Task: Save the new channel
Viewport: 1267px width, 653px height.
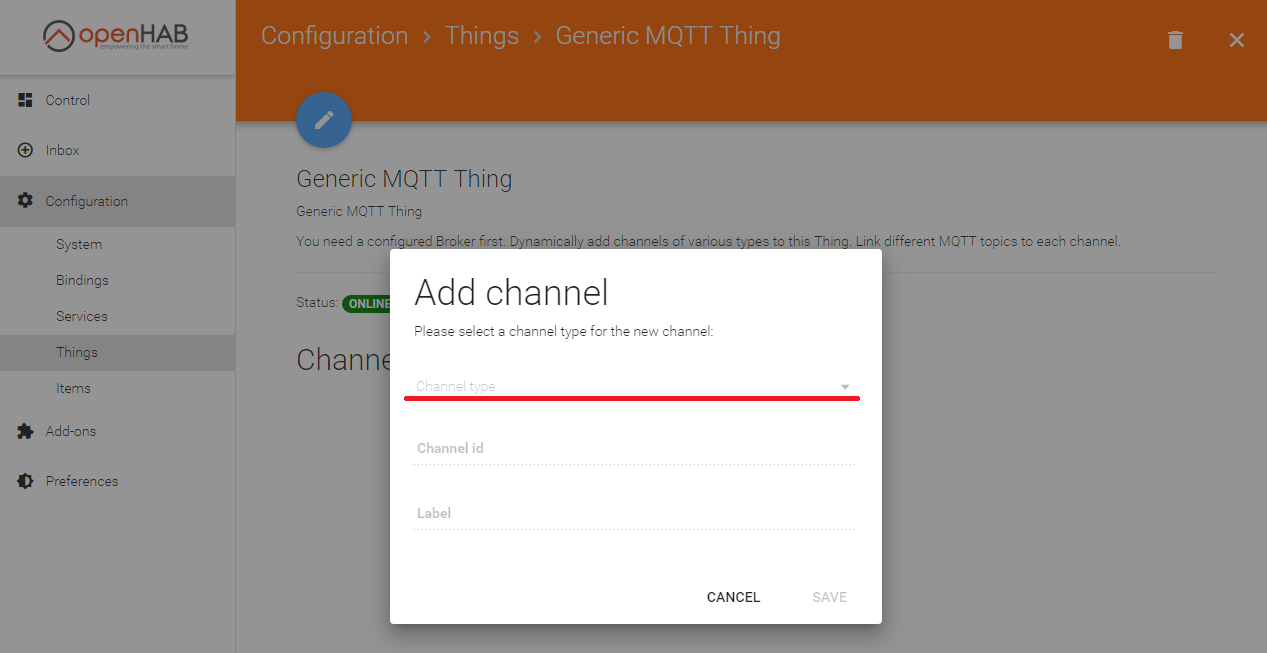Action: [x=828, y=597]
